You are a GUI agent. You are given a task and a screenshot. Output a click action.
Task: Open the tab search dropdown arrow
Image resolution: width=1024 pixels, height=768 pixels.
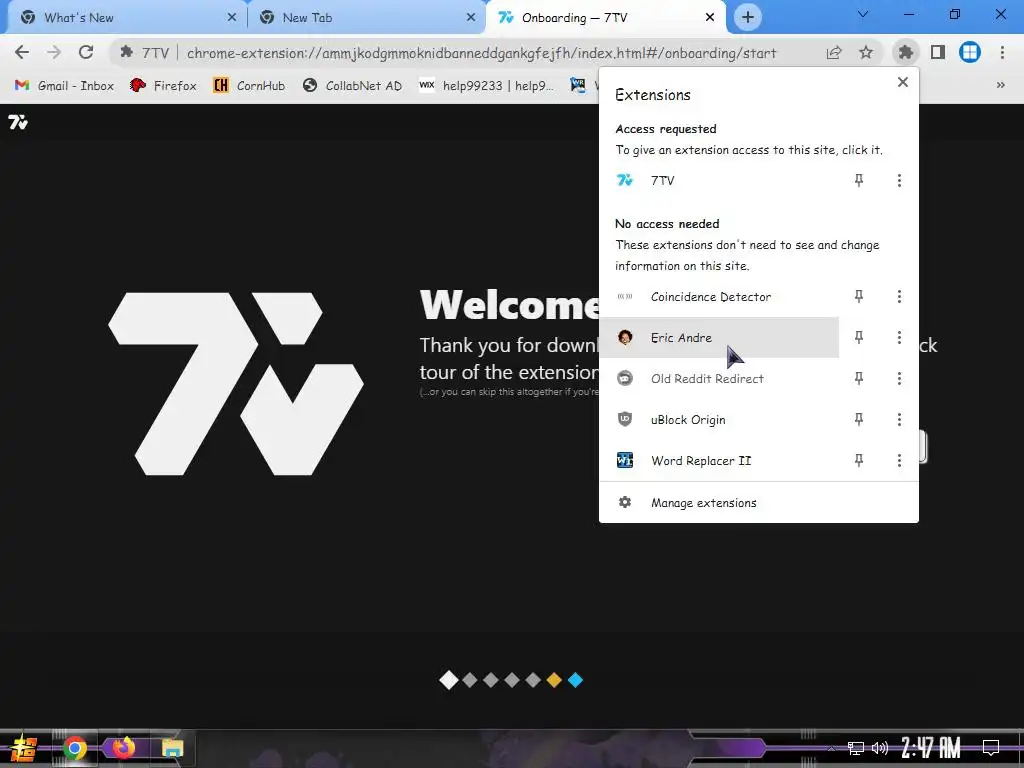tap(863, 14)
